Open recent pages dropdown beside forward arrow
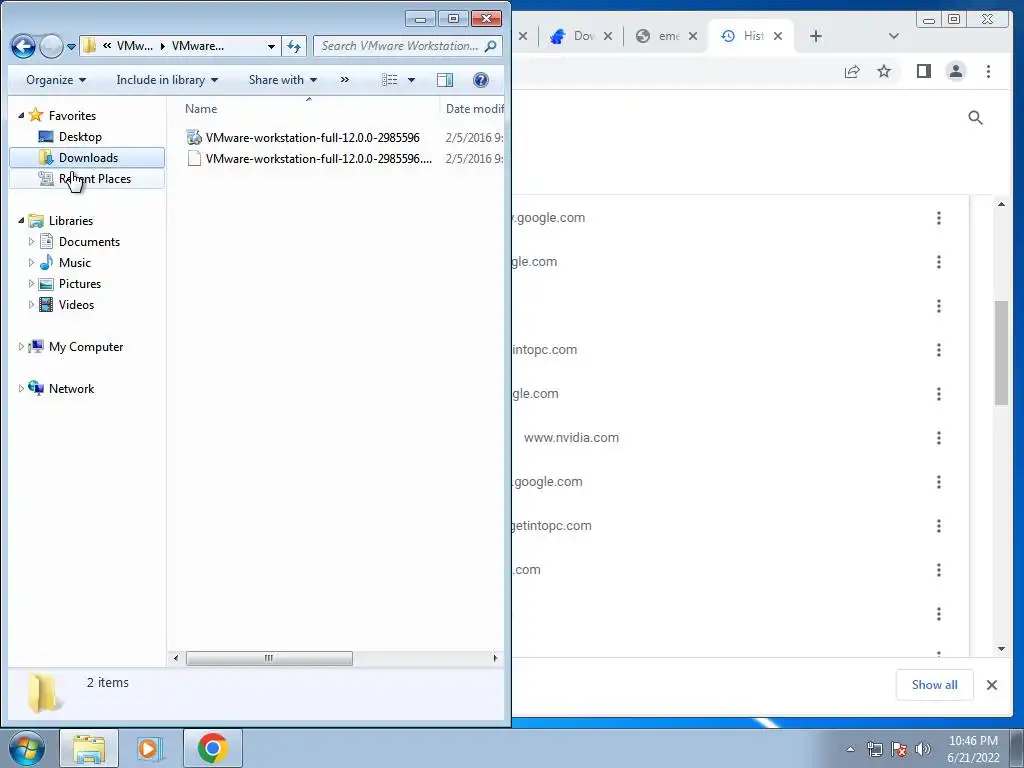Screen dimensions: 1024x768 (71, 47)
